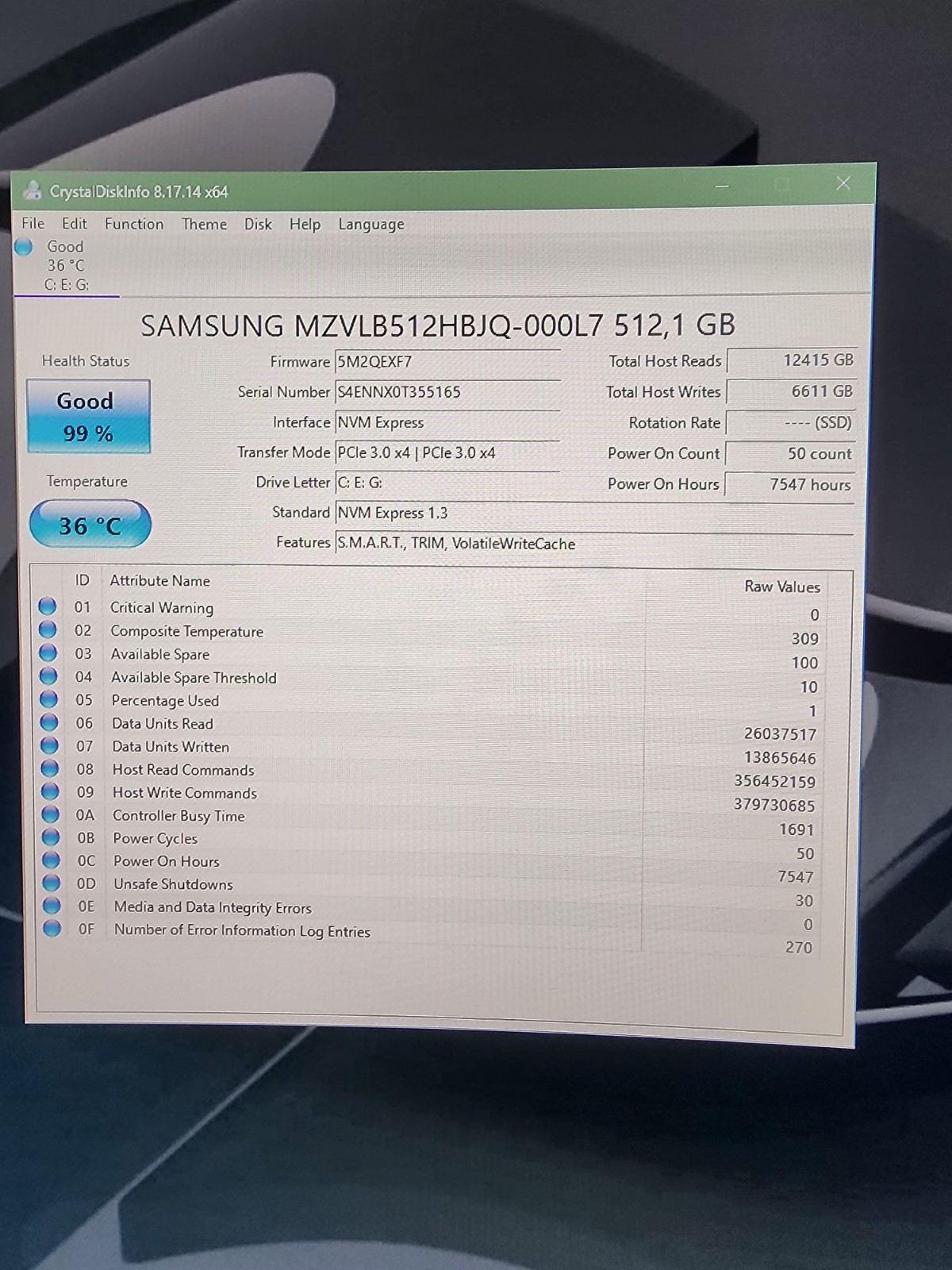Click the Available Spare status orb
Viewport: 952px width, 1270px height.
48,652
